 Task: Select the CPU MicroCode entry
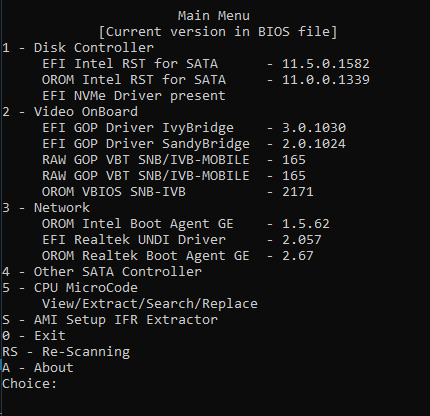click(70, 288)
